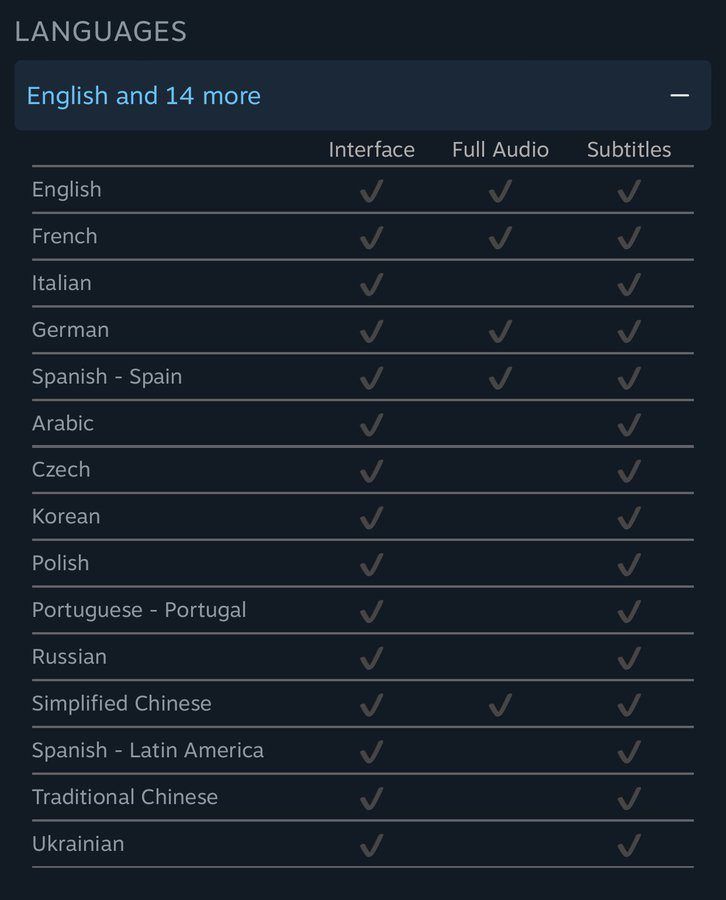The height and width of the screenshot is (900, 726).
Task: Click the Full Audio column header
Action: click(x=500, y=150)
